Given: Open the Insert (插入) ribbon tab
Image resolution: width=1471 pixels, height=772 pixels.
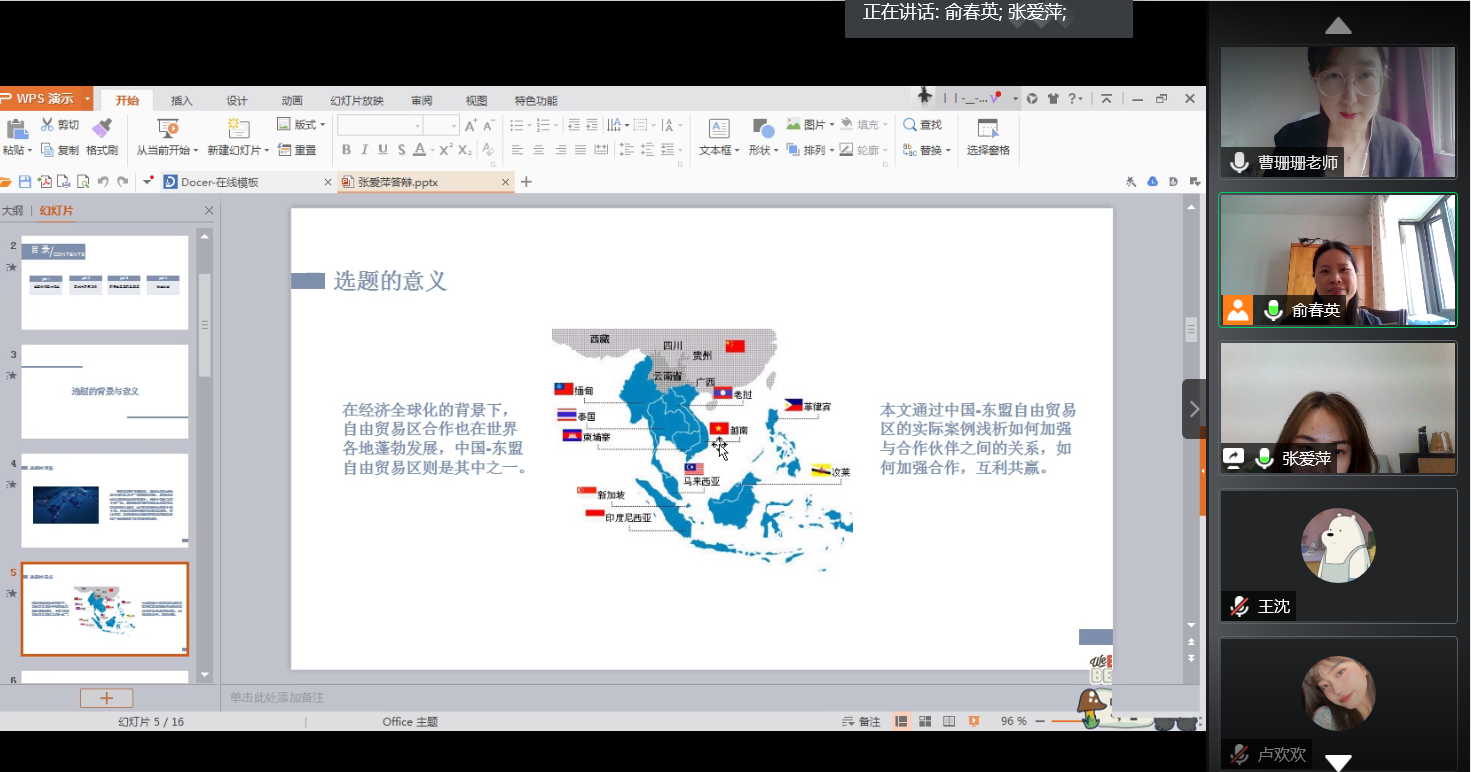Looking at the screenshot, I should (x=182, y=101).
